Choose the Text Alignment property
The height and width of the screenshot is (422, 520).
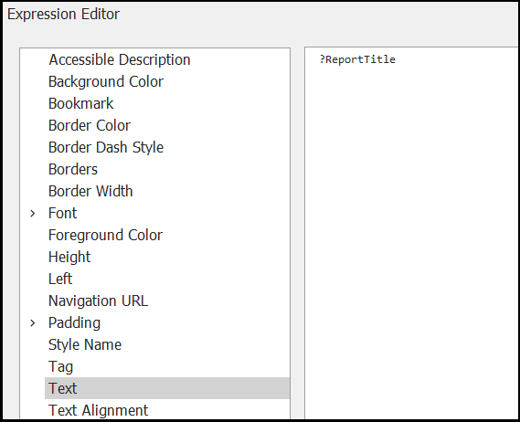pos(98,411)
